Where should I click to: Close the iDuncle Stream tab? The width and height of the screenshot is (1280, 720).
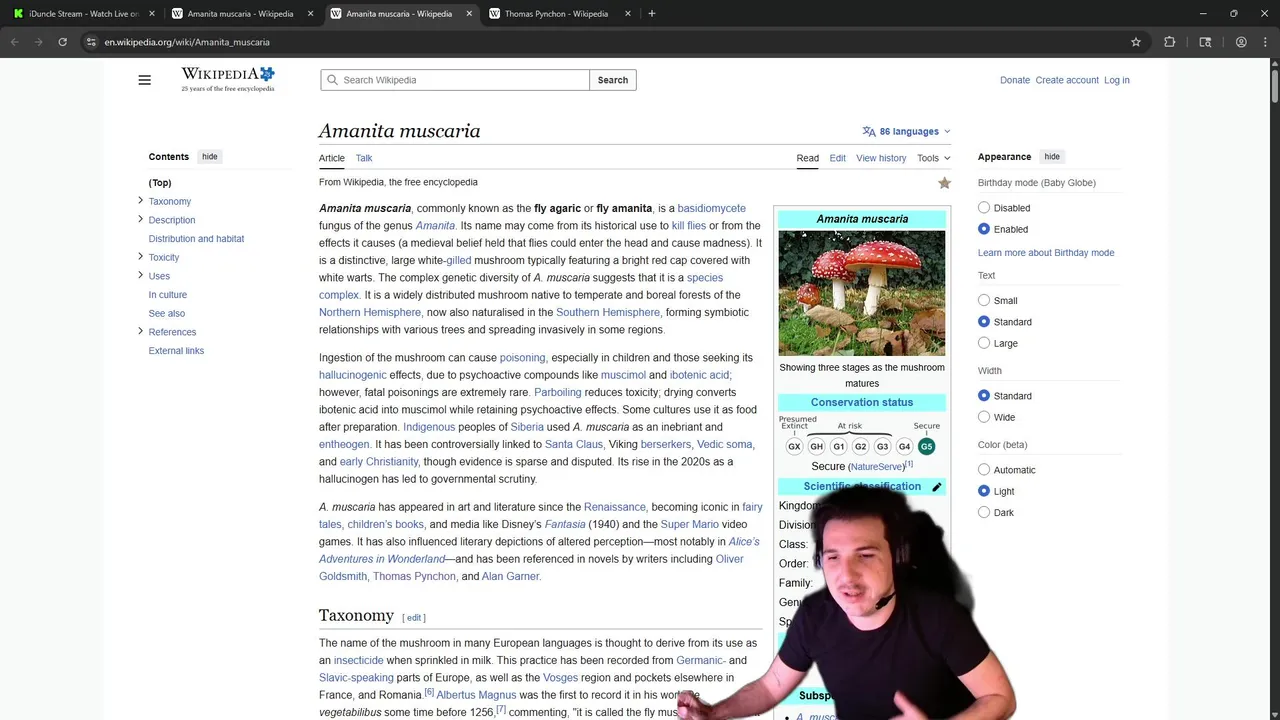point(152,14)
